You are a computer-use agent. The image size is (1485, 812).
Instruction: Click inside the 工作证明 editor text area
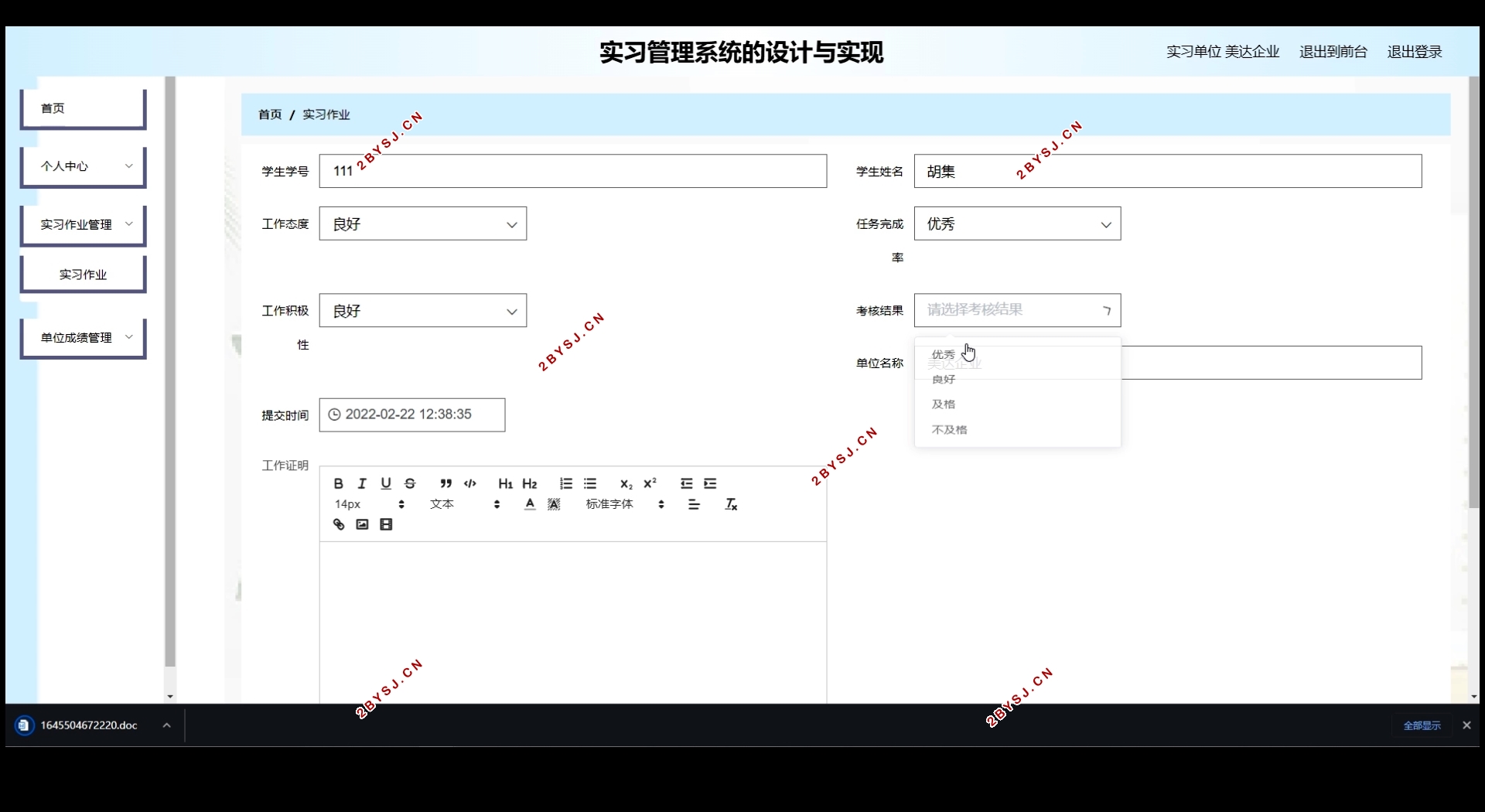coord(573,623)
